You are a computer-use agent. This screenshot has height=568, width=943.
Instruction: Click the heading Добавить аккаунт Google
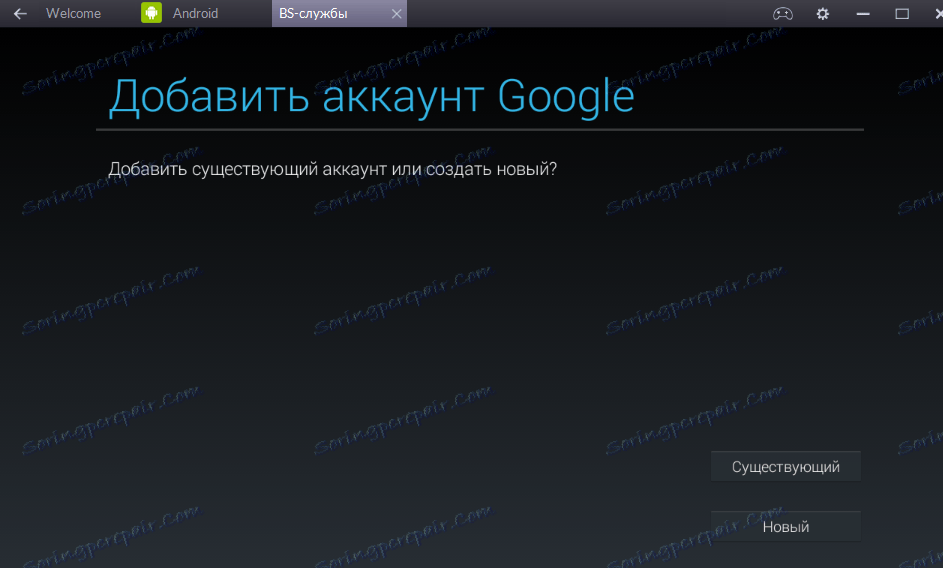(x=371, y=96)
